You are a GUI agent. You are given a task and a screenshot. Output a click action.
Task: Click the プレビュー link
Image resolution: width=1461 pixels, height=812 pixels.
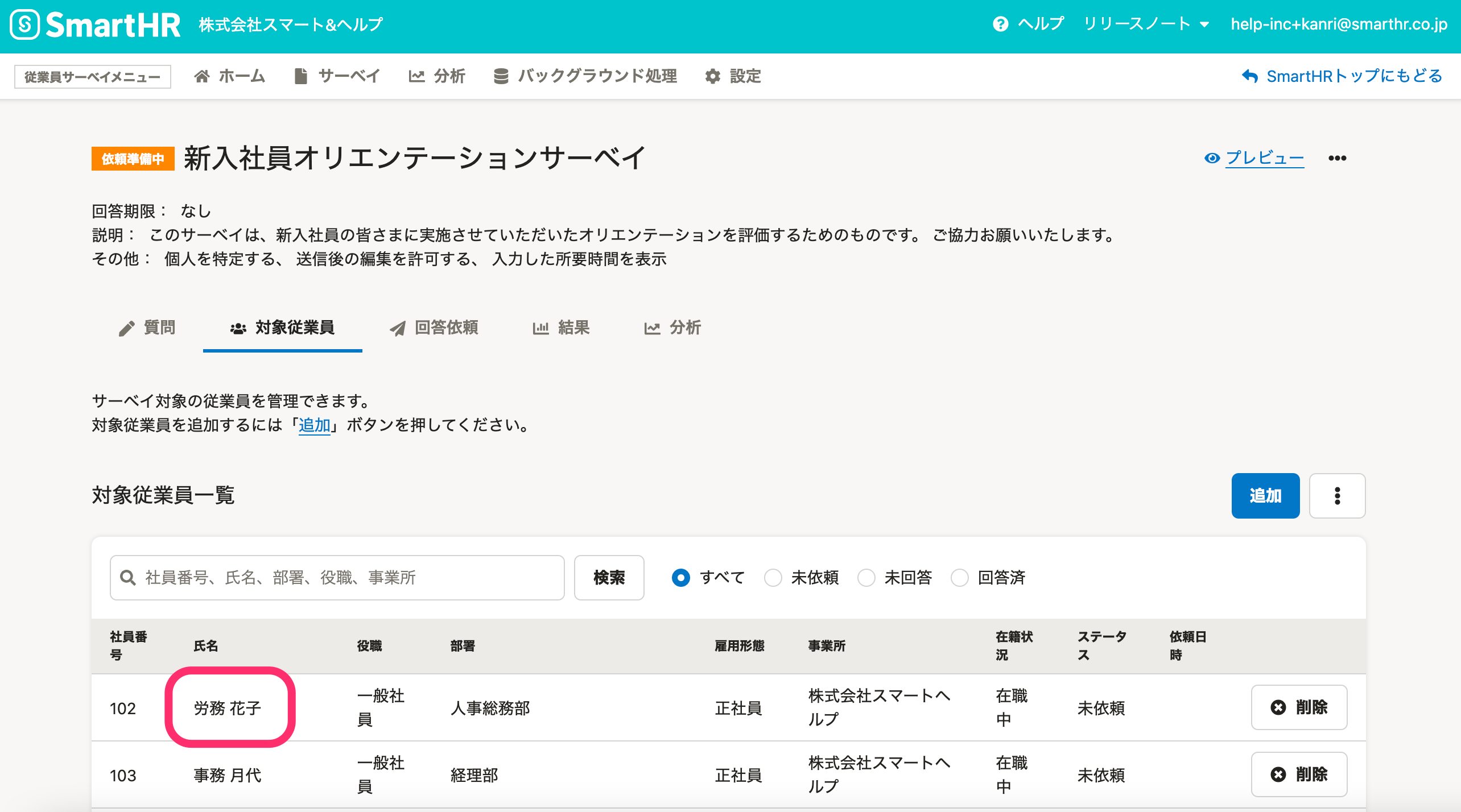coord(1265,158)
